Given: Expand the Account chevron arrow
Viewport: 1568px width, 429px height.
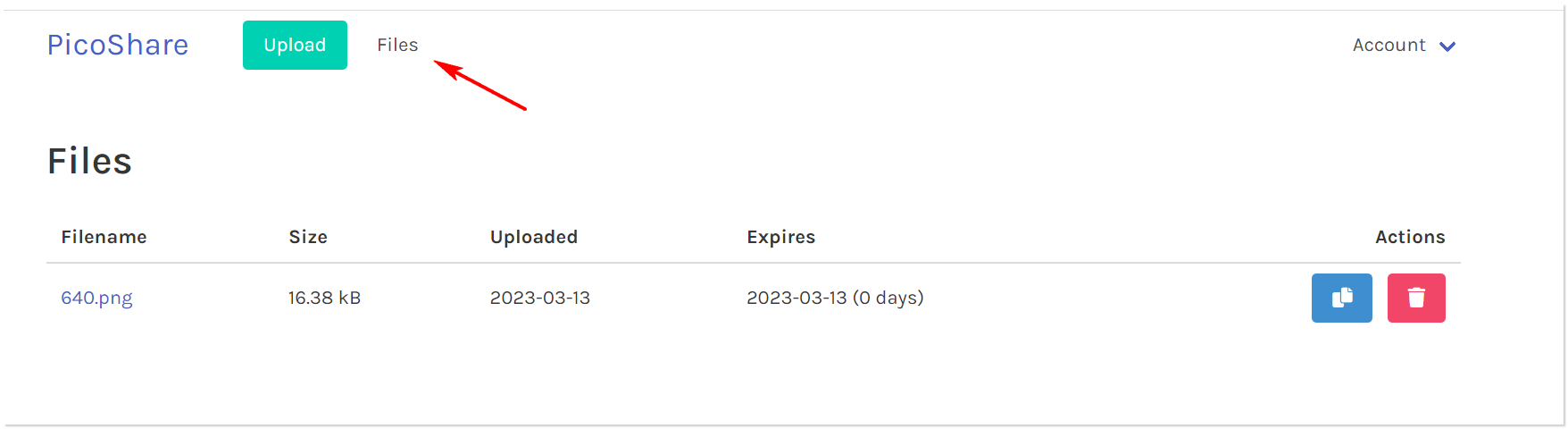Looking at the screenshot, I should 1447,46.
